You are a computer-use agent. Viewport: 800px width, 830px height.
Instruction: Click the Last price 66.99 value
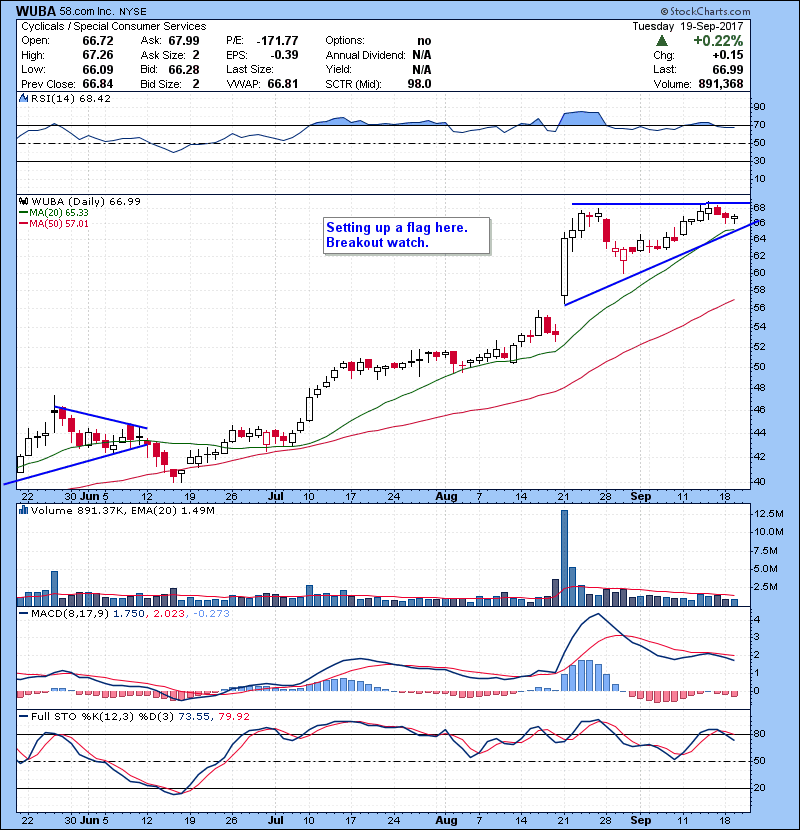(727, 69)
